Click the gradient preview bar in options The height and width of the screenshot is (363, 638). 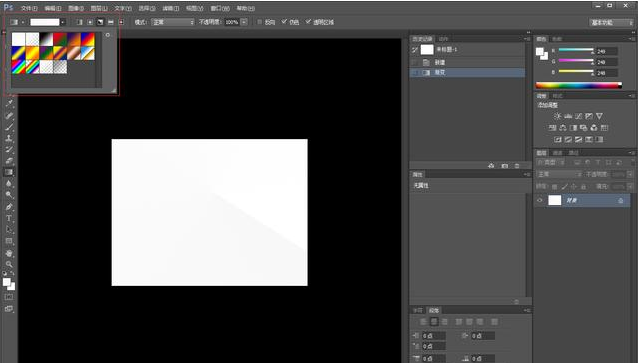45,22
